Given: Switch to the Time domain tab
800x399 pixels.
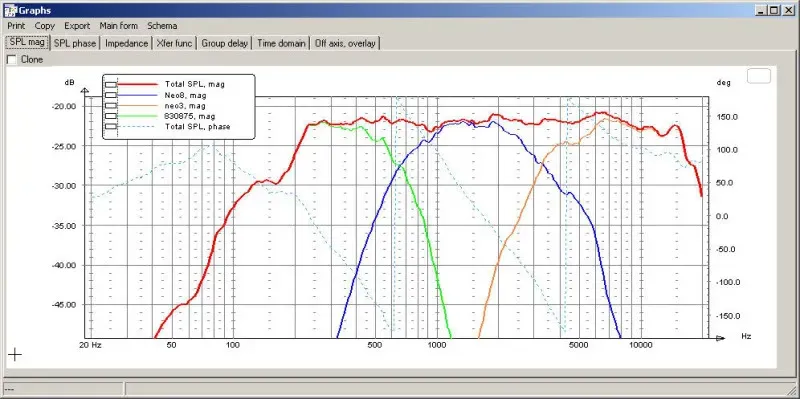Looking at the screenshot, I should tap(281, 43).
